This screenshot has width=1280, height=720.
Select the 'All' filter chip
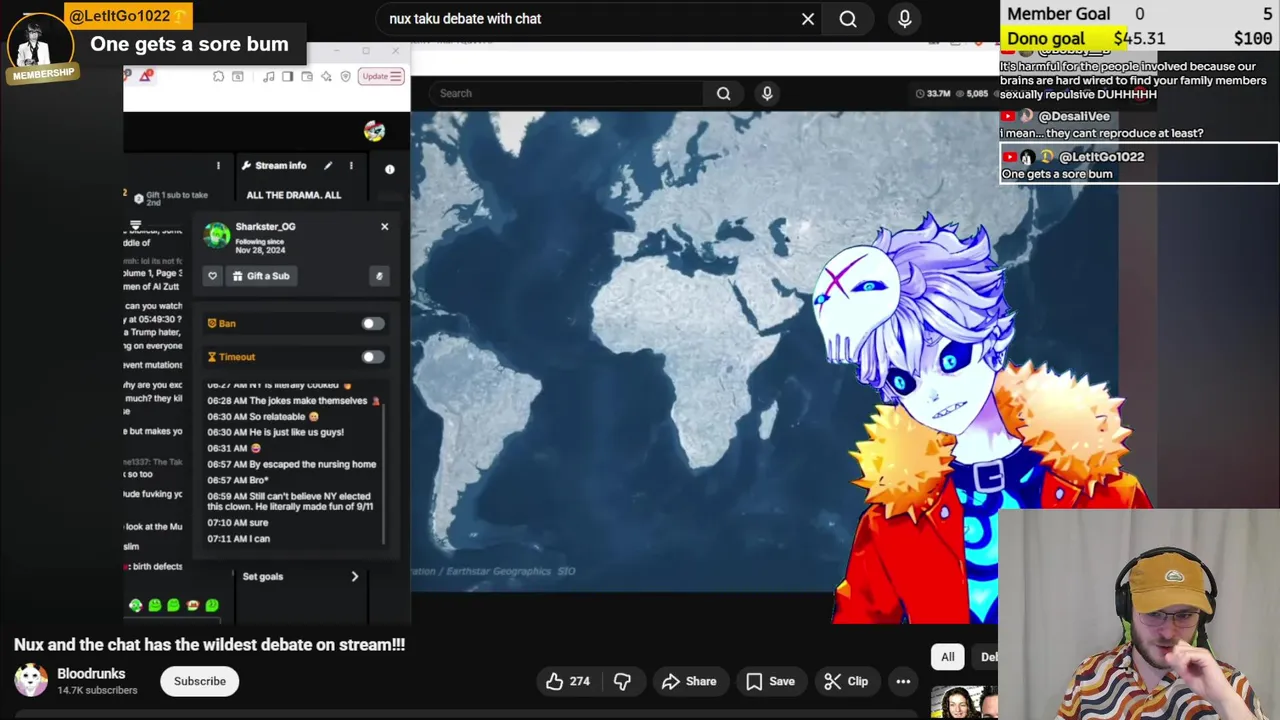click(x=947, y=657)
